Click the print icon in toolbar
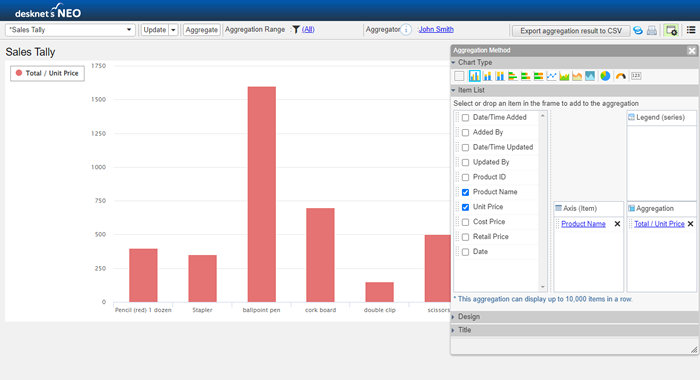 click(x=652, y=30)
